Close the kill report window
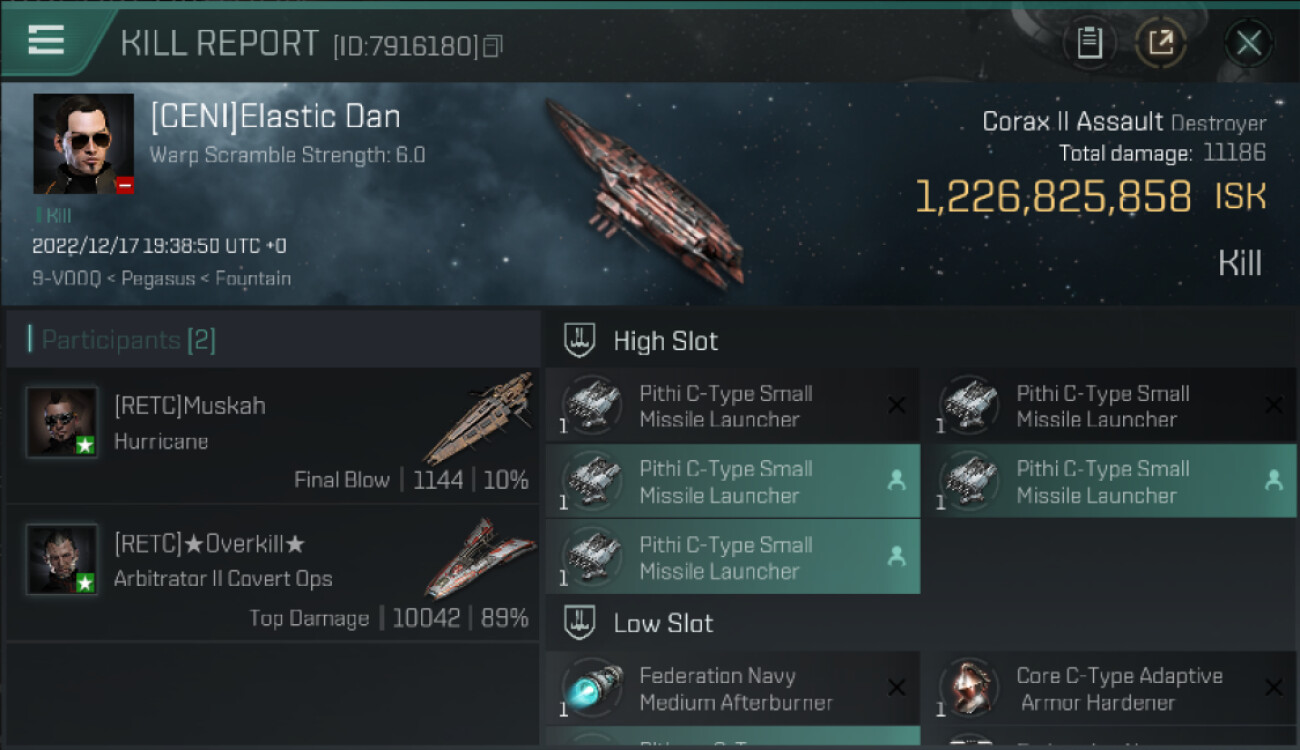Screen dimensions: 1300x750 pos(1248,43)
